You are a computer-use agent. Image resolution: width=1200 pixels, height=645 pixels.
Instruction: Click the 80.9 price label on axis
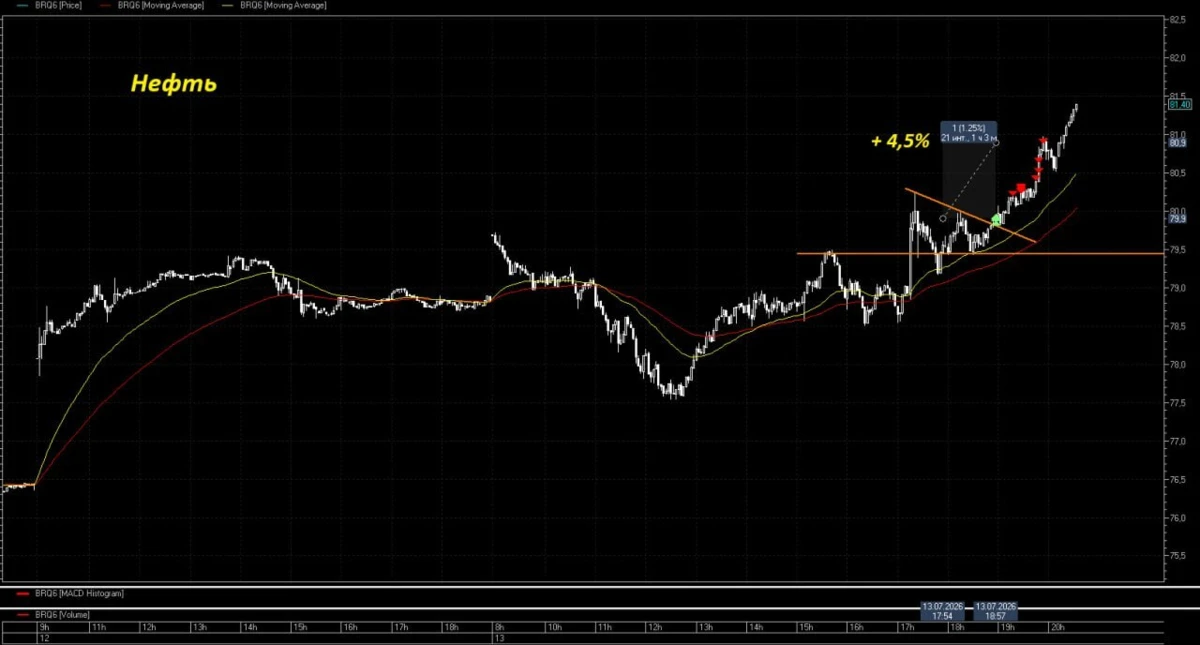click(x=1177, y=142)
